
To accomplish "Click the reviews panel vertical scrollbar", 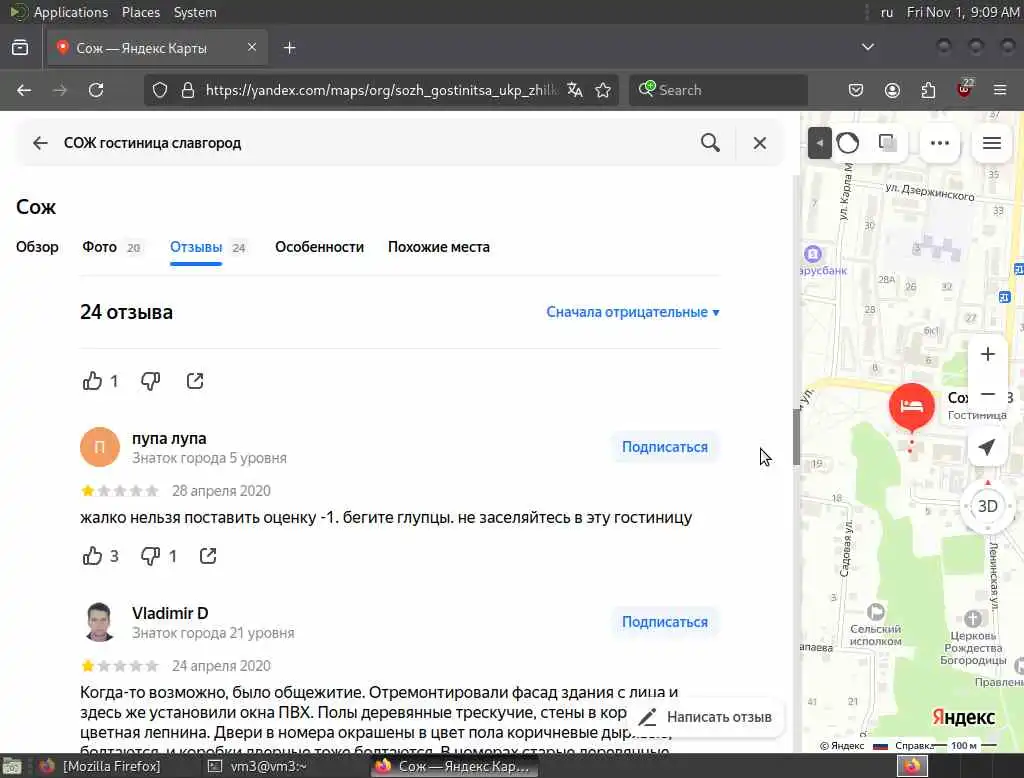I will point(796,436).
